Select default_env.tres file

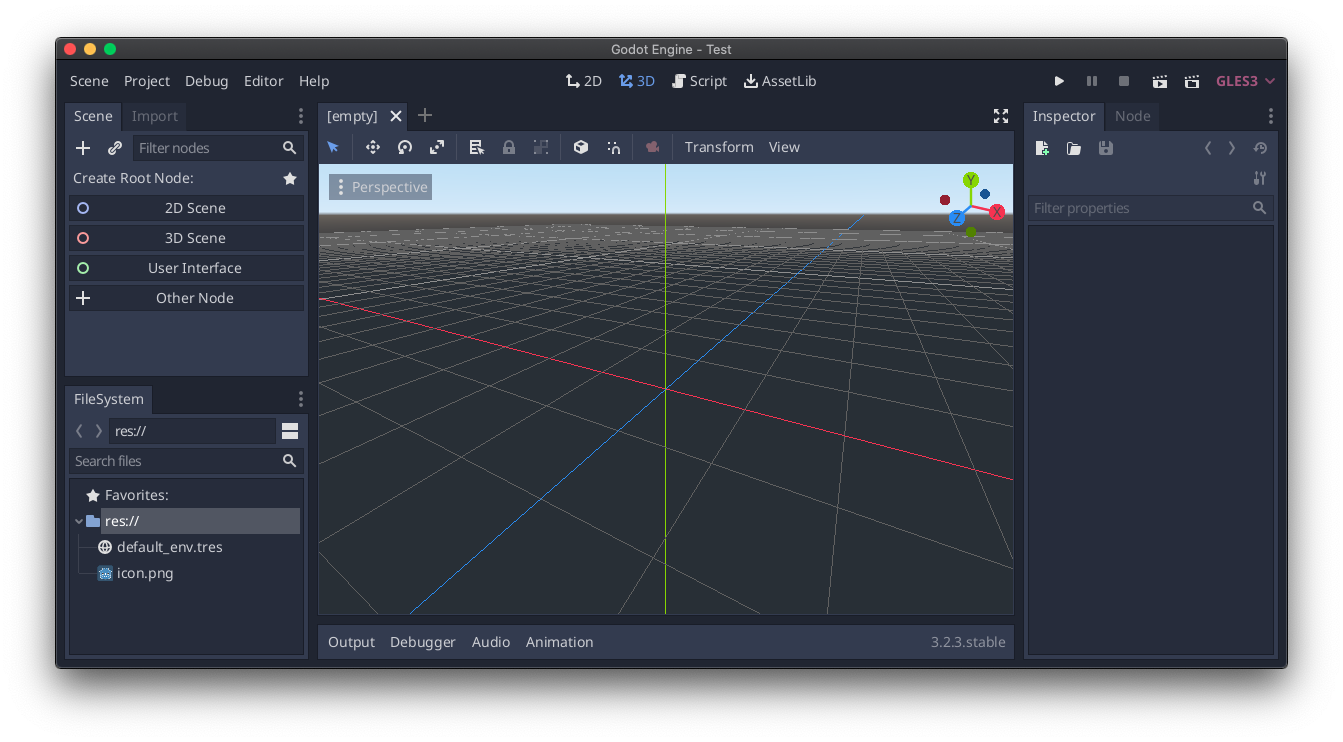[x=170, y=547]
